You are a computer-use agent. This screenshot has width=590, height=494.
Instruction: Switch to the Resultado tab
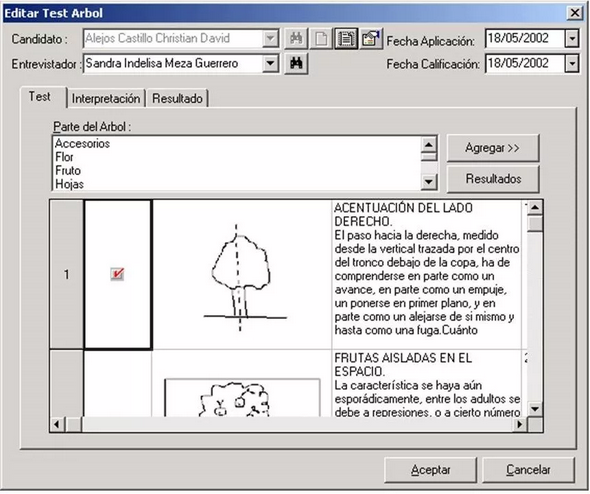click(x=177, y=99)
